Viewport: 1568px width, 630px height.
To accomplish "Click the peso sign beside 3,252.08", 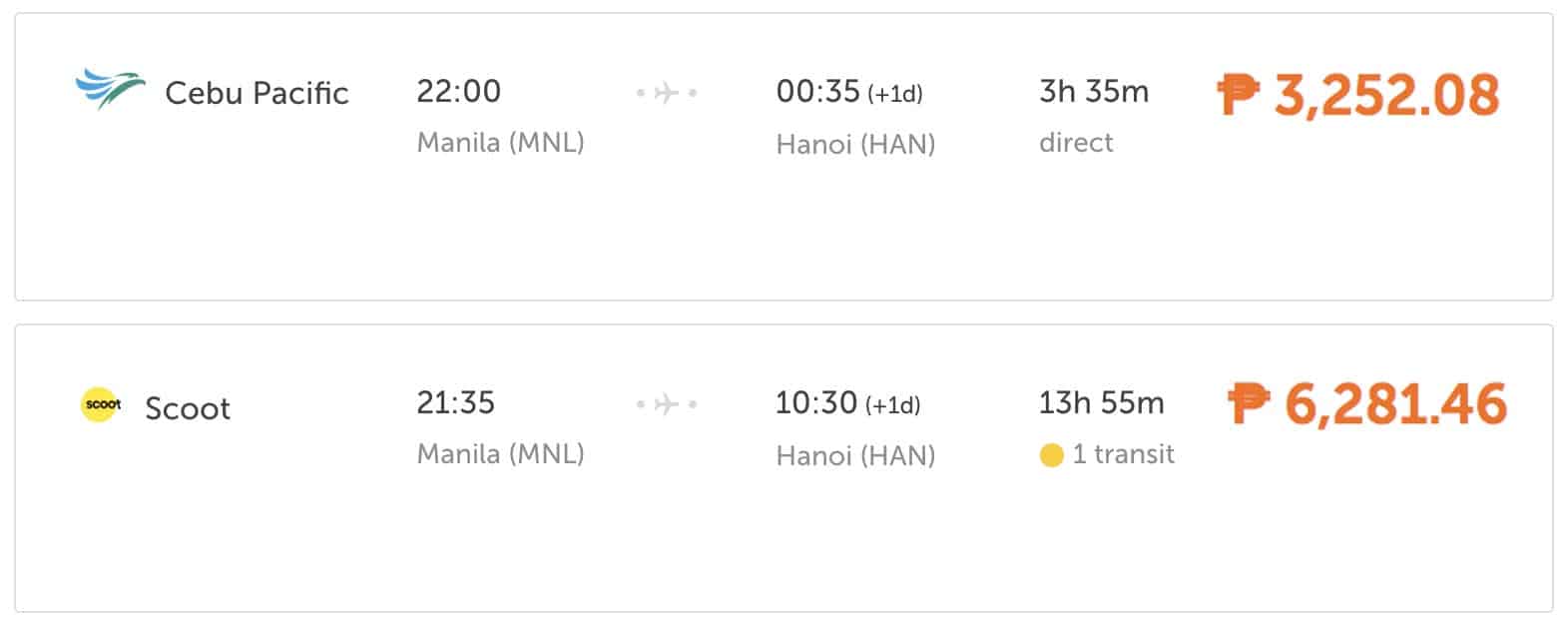I will pos(1239,96).
